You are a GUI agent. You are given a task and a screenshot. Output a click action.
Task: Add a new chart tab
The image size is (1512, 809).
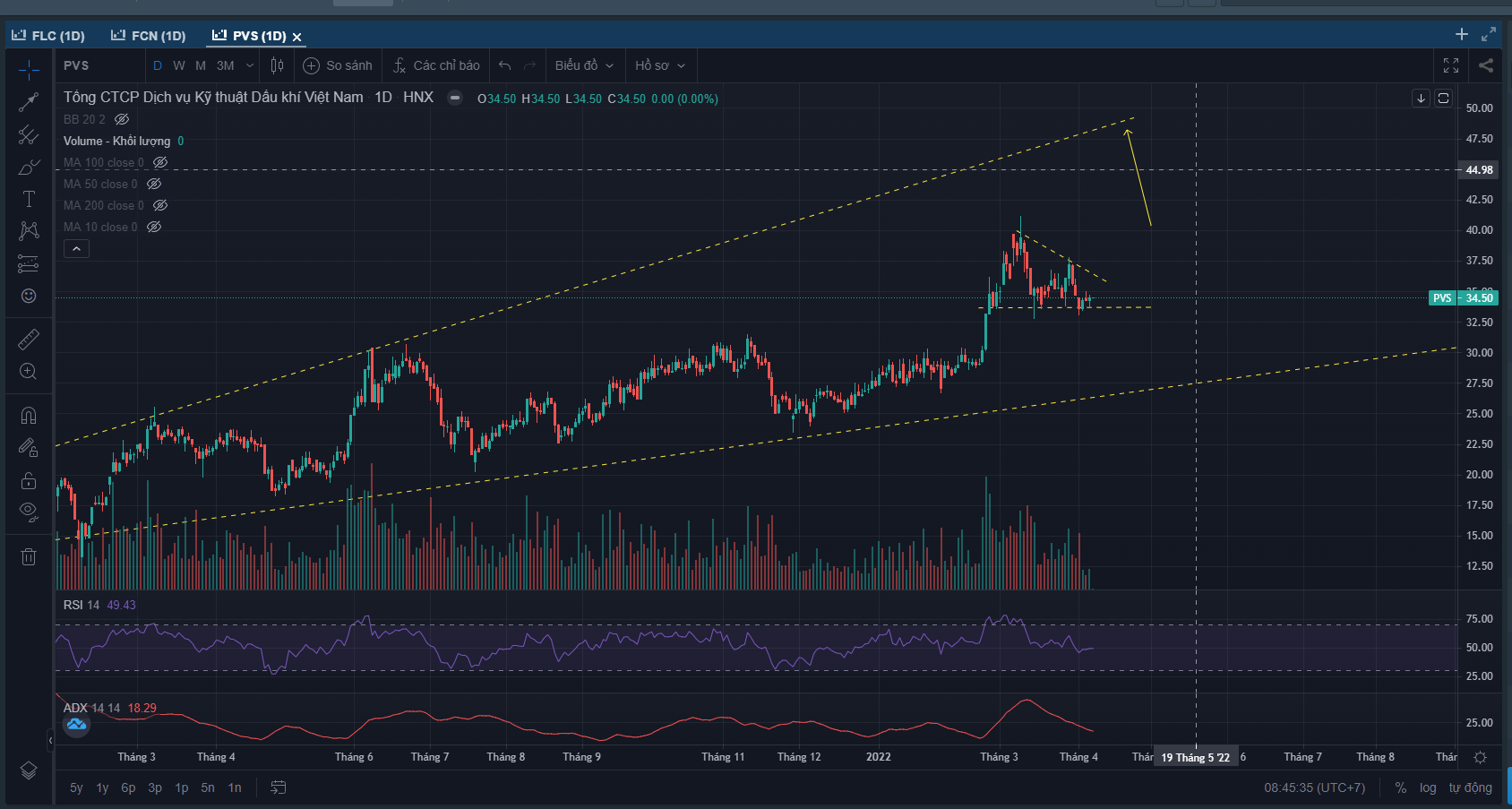[x=1462, y=34]
